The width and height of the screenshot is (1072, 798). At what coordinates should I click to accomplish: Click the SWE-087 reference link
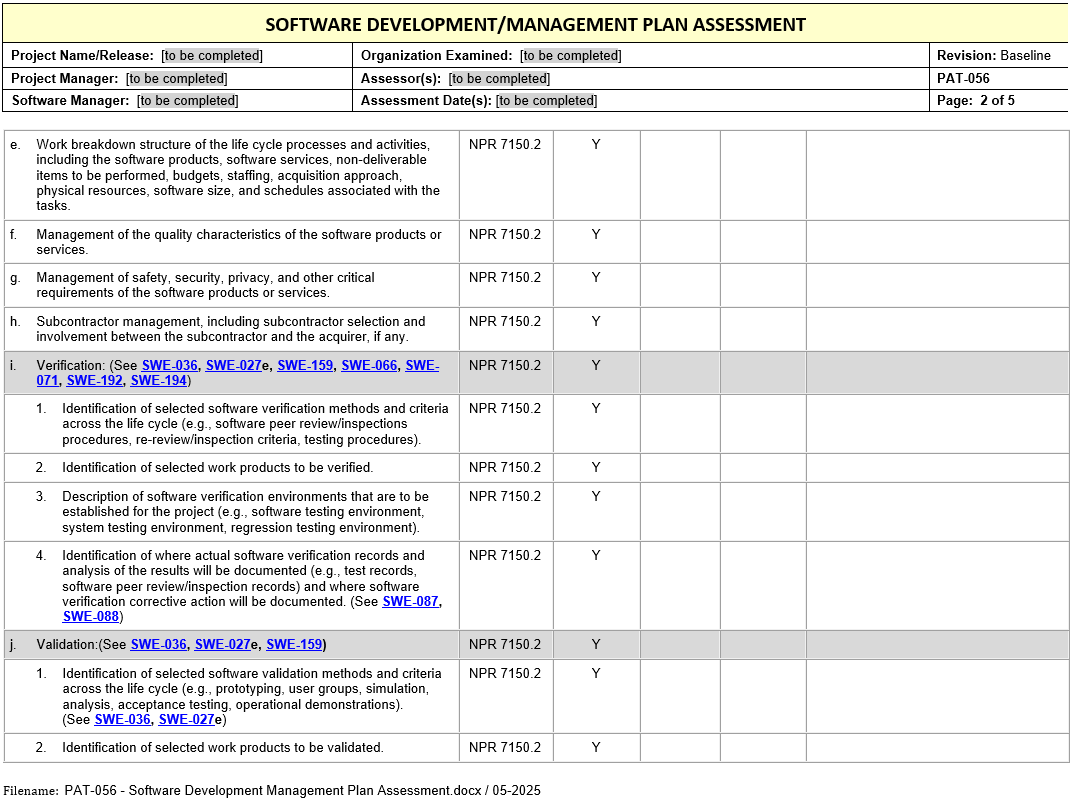[x=410, y=602]
